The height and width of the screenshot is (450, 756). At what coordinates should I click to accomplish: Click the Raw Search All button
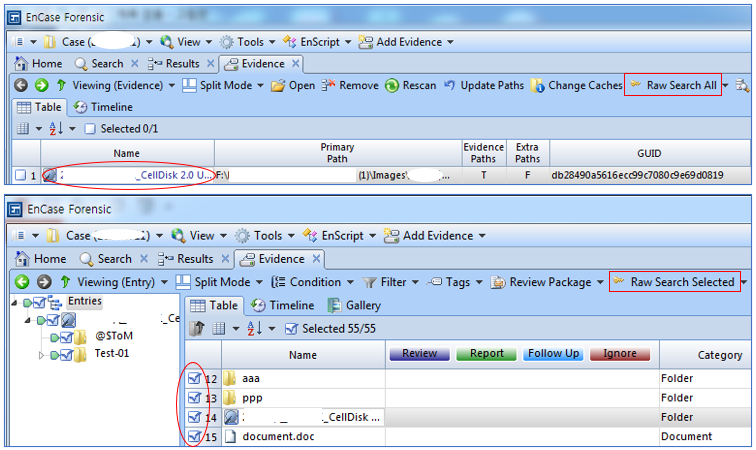pos(673,85)
